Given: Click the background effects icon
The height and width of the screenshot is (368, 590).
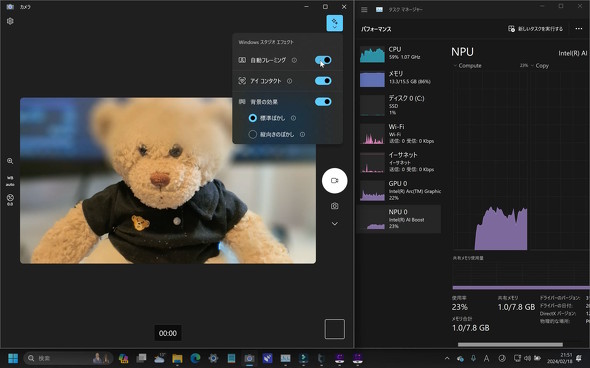Looking at the screenshot, I should (242, 102).
